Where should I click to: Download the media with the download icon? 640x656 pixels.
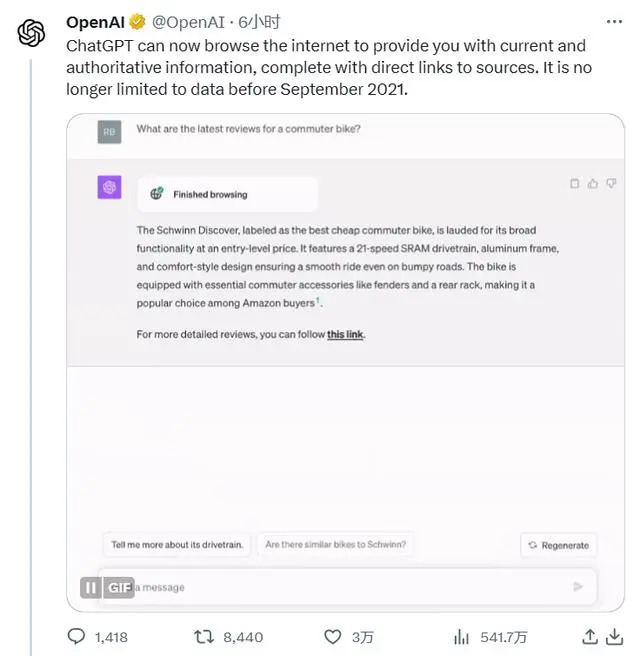click(615, 636)
